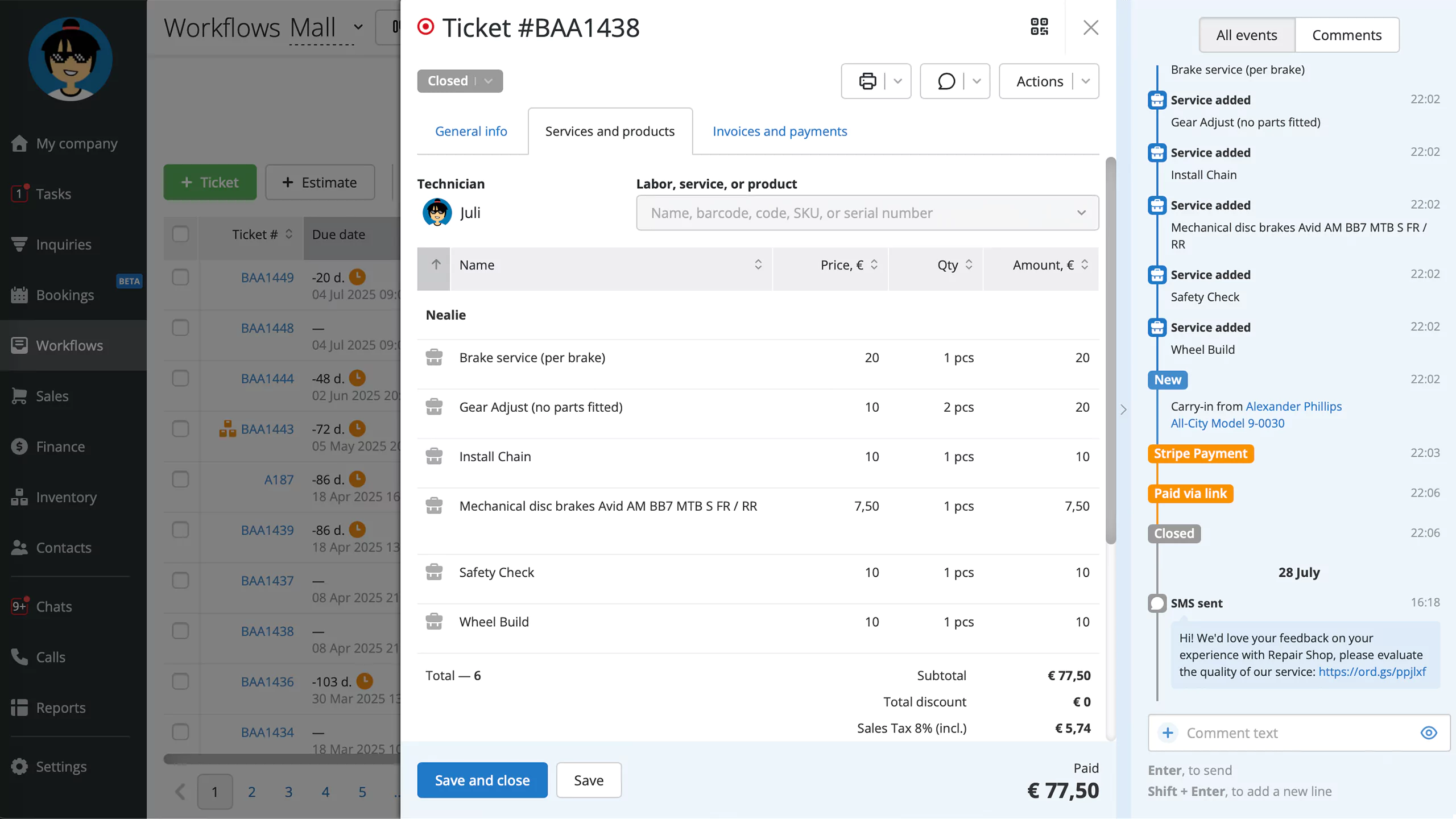1456x819 pixels.
Task: Open the Closed status dropdown
Action: pyautogui.click(x=460, y=81)
